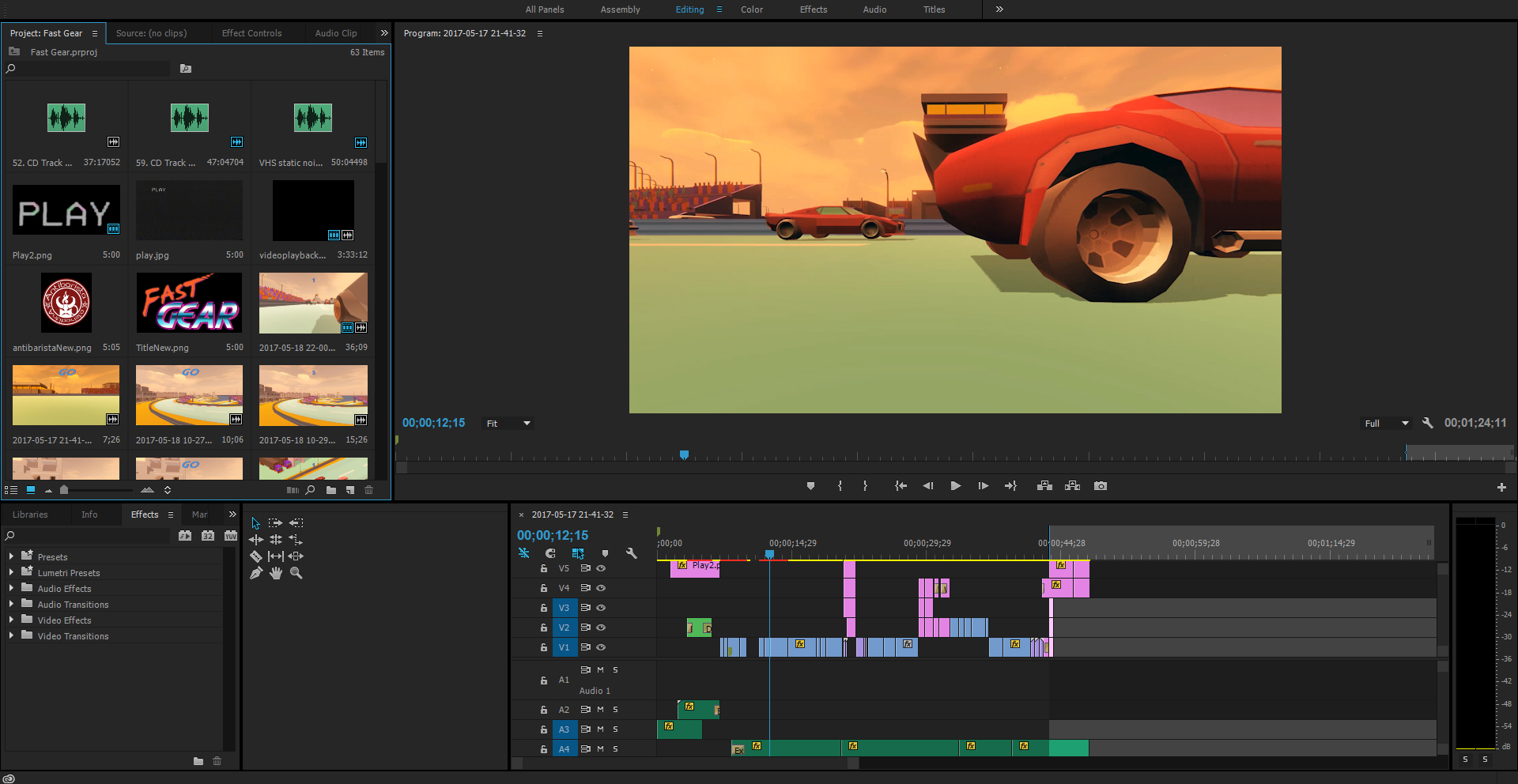1518x784 pixels.
Task: Click Export Frame camera icon
Action: click(1100, 486)
